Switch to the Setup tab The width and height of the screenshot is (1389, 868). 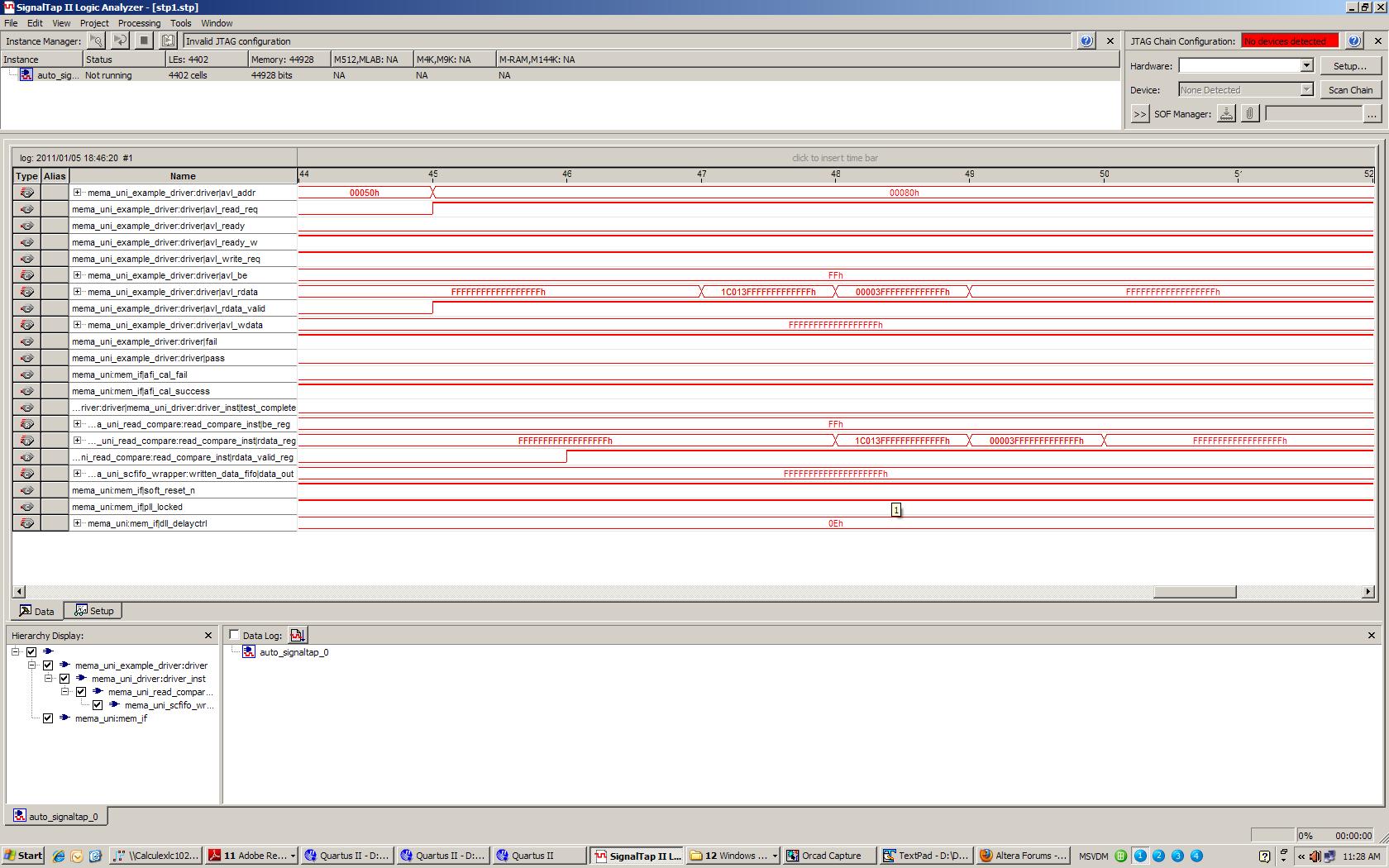coord(94,611)
